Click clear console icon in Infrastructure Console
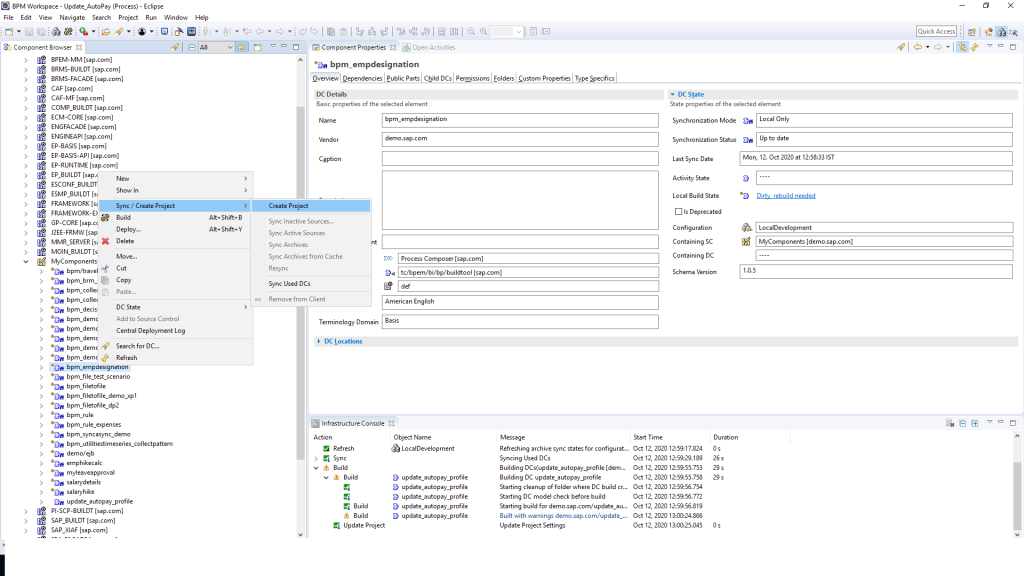Viewport: 1024px width, 576px height. pyautogui.click(x=950, y=423)
